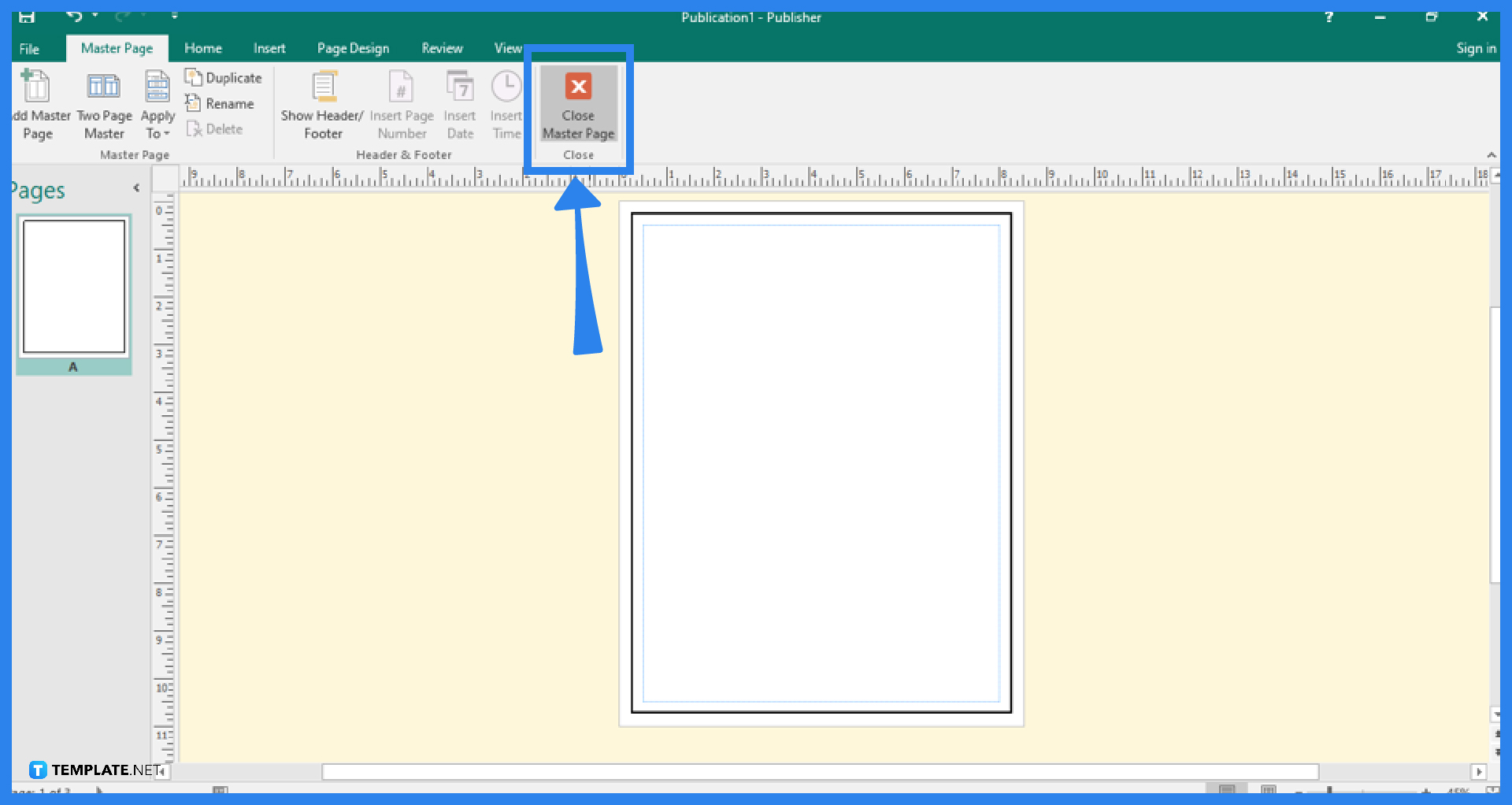Screen dimensions: 1512x805
Task: Select master page A thumbnail
Action: [x=73, y=286]
